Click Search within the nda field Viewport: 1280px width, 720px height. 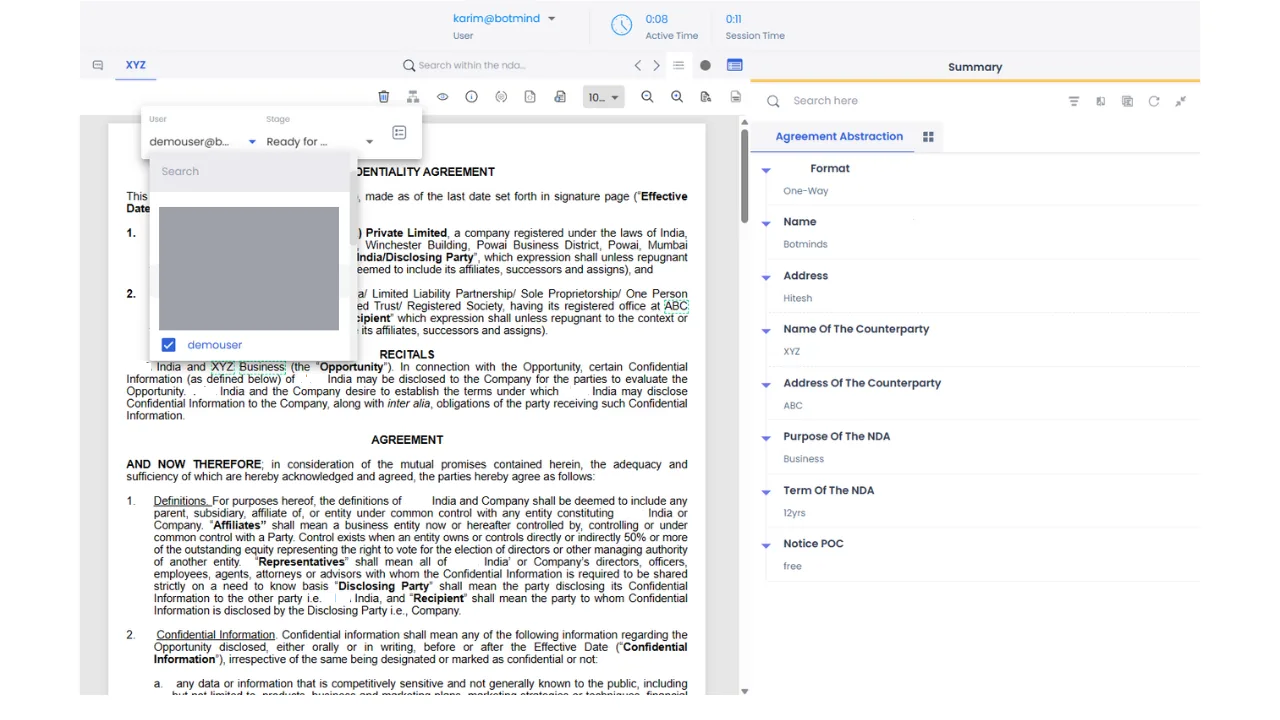click(x=472, y=65)
